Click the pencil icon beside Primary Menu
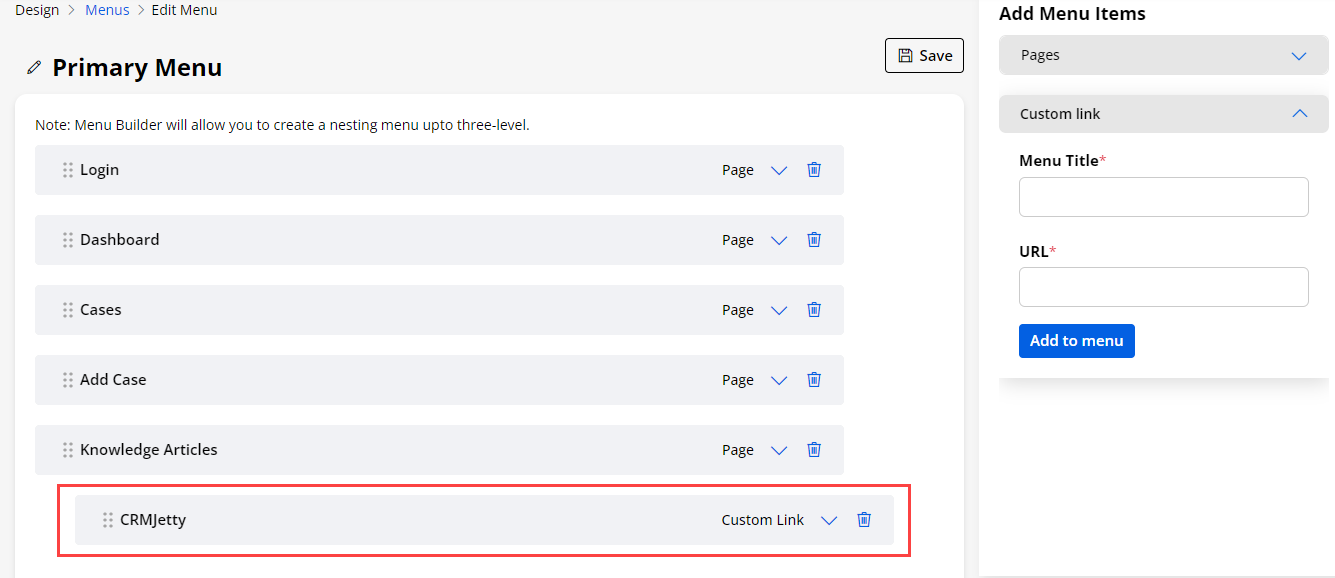 35,68
